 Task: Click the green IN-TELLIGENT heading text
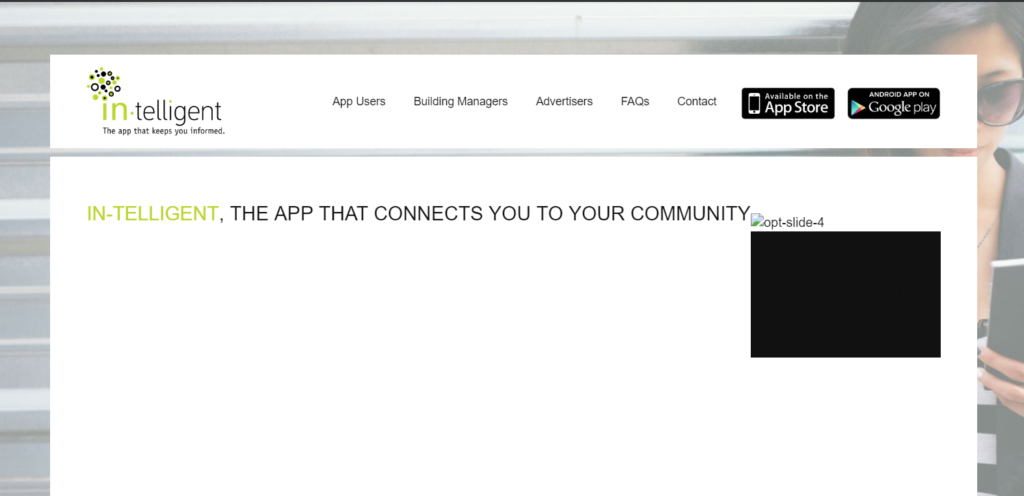tap(152, 213)
